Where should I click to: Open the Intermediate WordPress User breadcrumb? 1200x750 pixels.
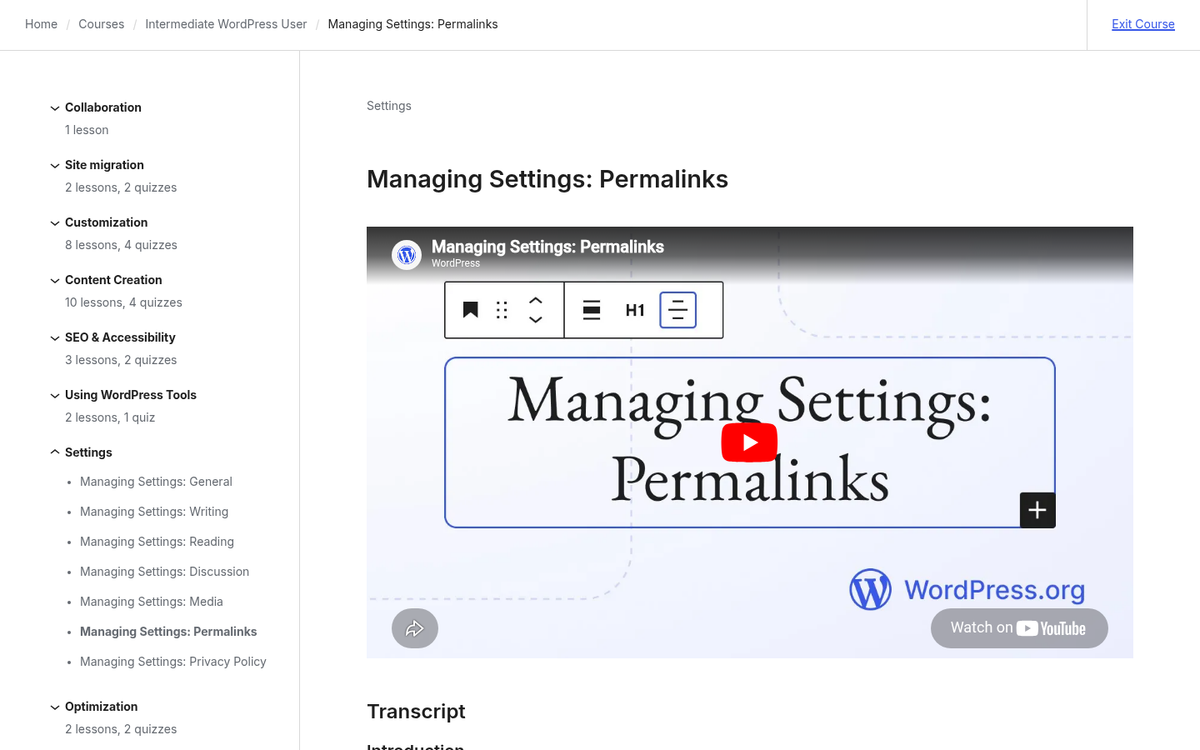pyautogui.click(x=225, y=23)
